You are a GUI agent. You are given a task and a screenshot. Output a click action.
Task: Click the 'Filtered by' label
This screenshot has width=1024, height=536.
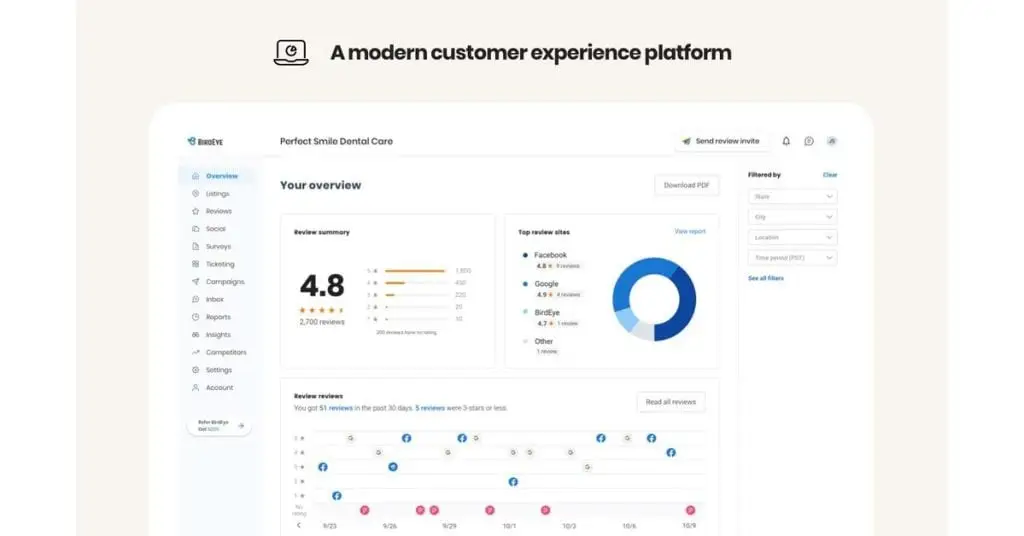pos(764,175)
